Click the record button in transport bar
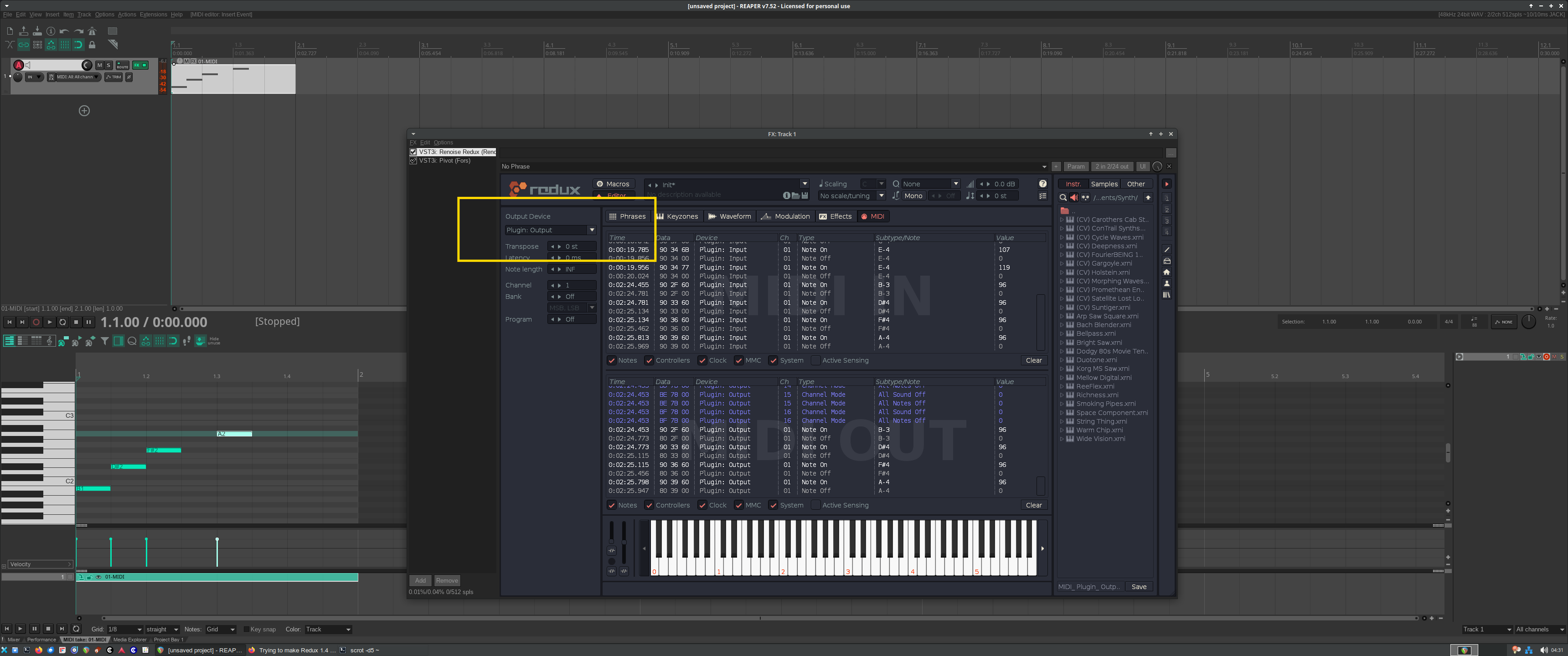The height and width of the screenshot is (656, 1568). coord(36,322)
